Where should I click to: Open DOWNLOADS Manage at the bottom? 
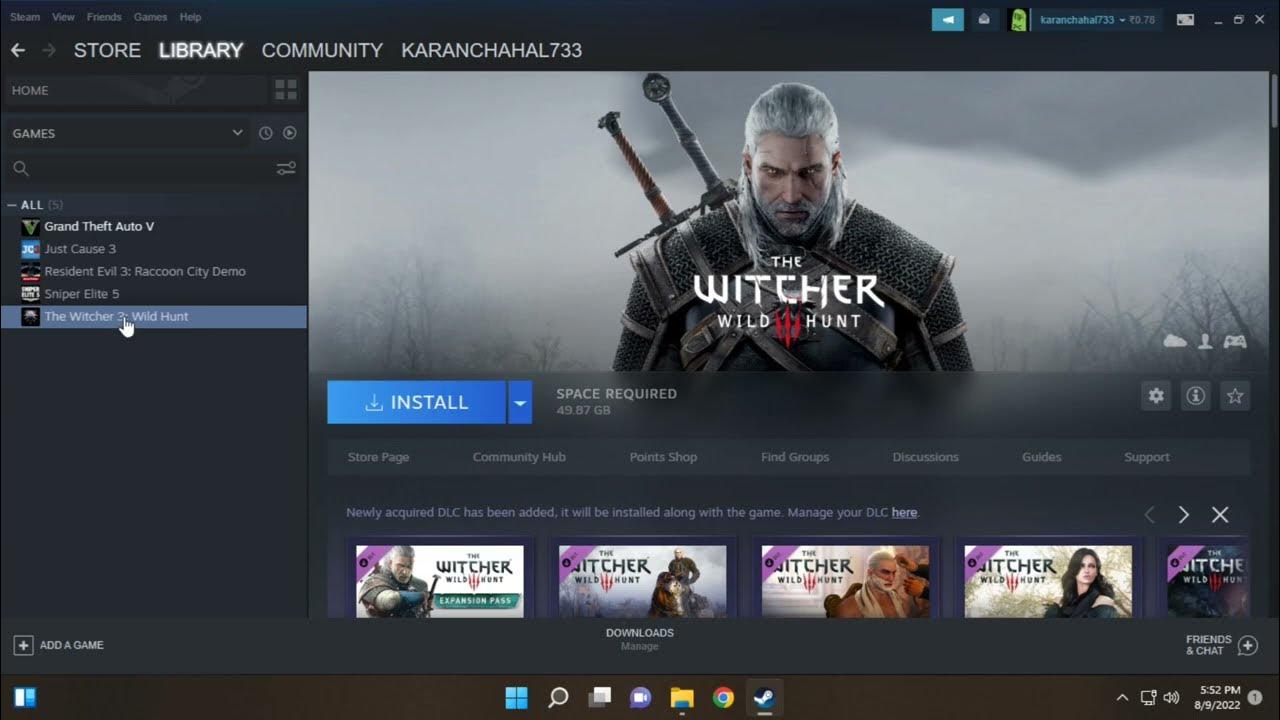click(x=640, y=639)
